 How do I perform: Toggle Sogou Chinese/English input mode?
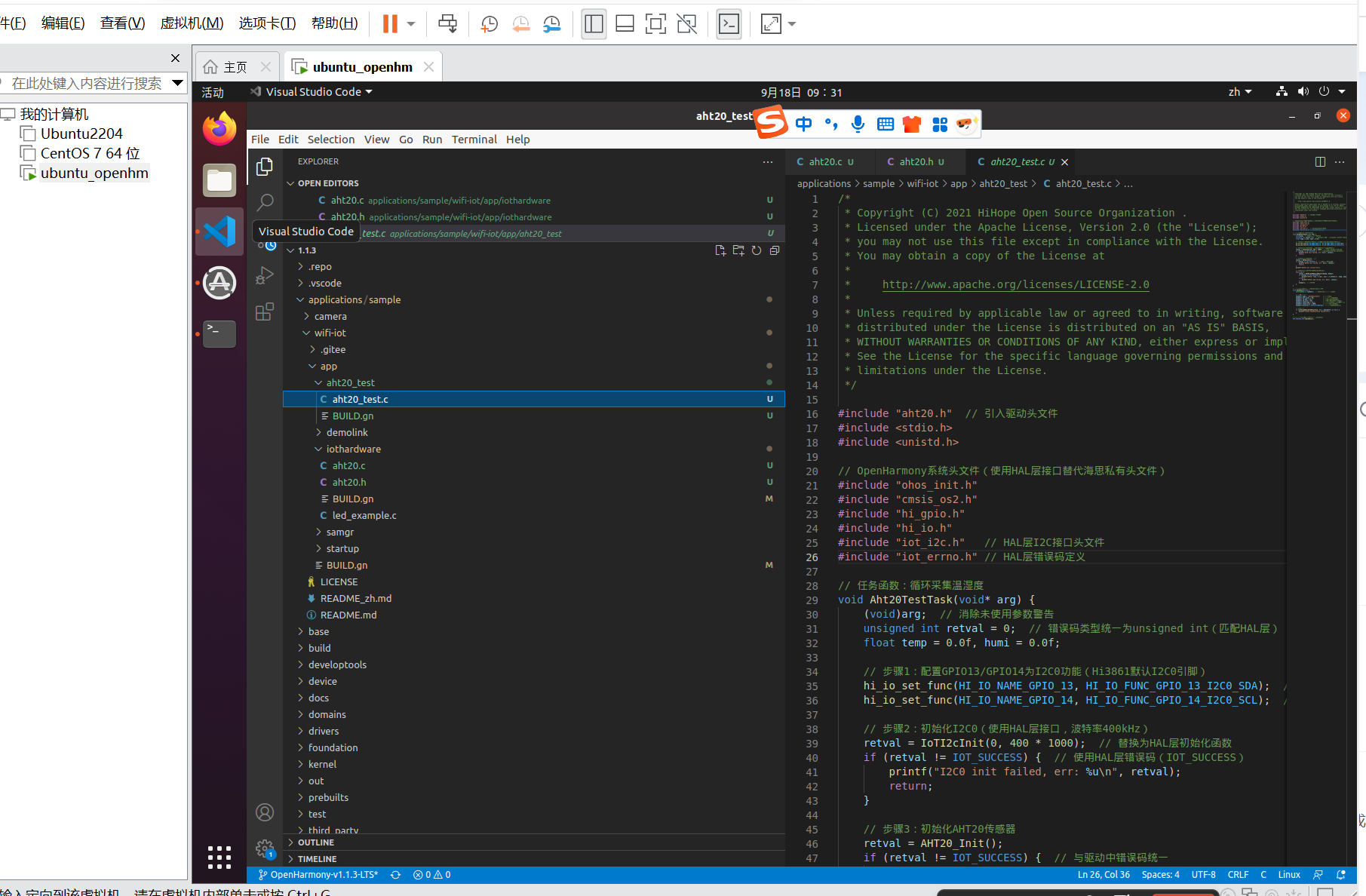pos(804,124)
